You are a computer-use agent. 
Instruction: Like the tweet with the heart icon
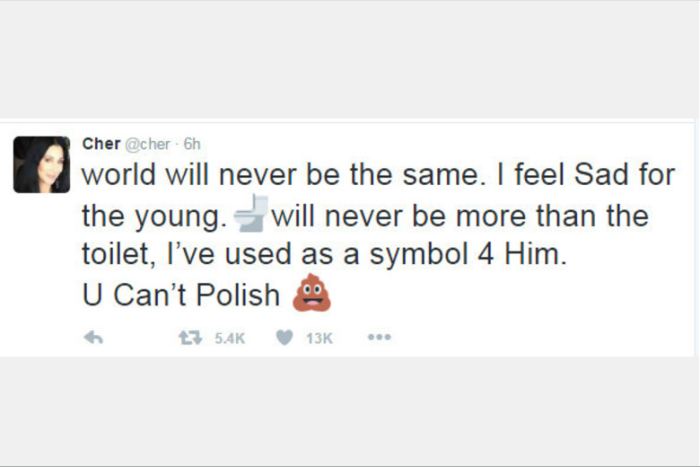point(284,338)
